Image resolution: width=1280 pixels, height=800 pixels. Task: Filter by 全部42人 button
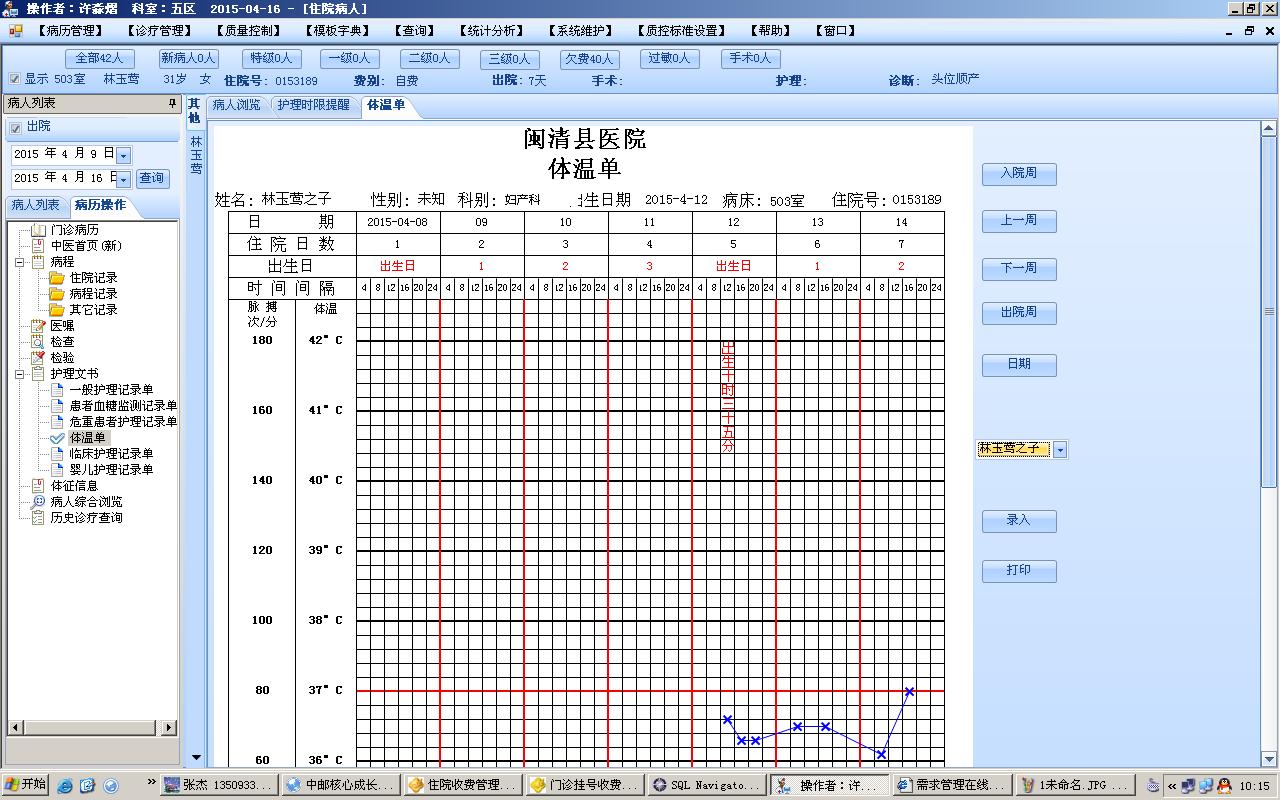tap(99, 59)
